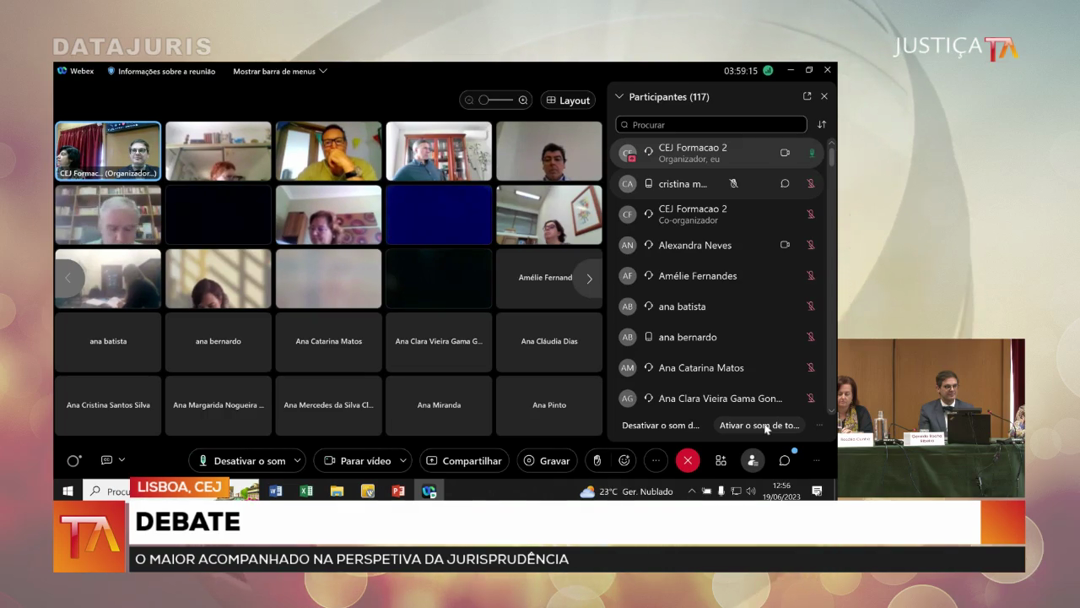Toggle the participants panel button
1080x608 pixels.
[x=752, y=461]
